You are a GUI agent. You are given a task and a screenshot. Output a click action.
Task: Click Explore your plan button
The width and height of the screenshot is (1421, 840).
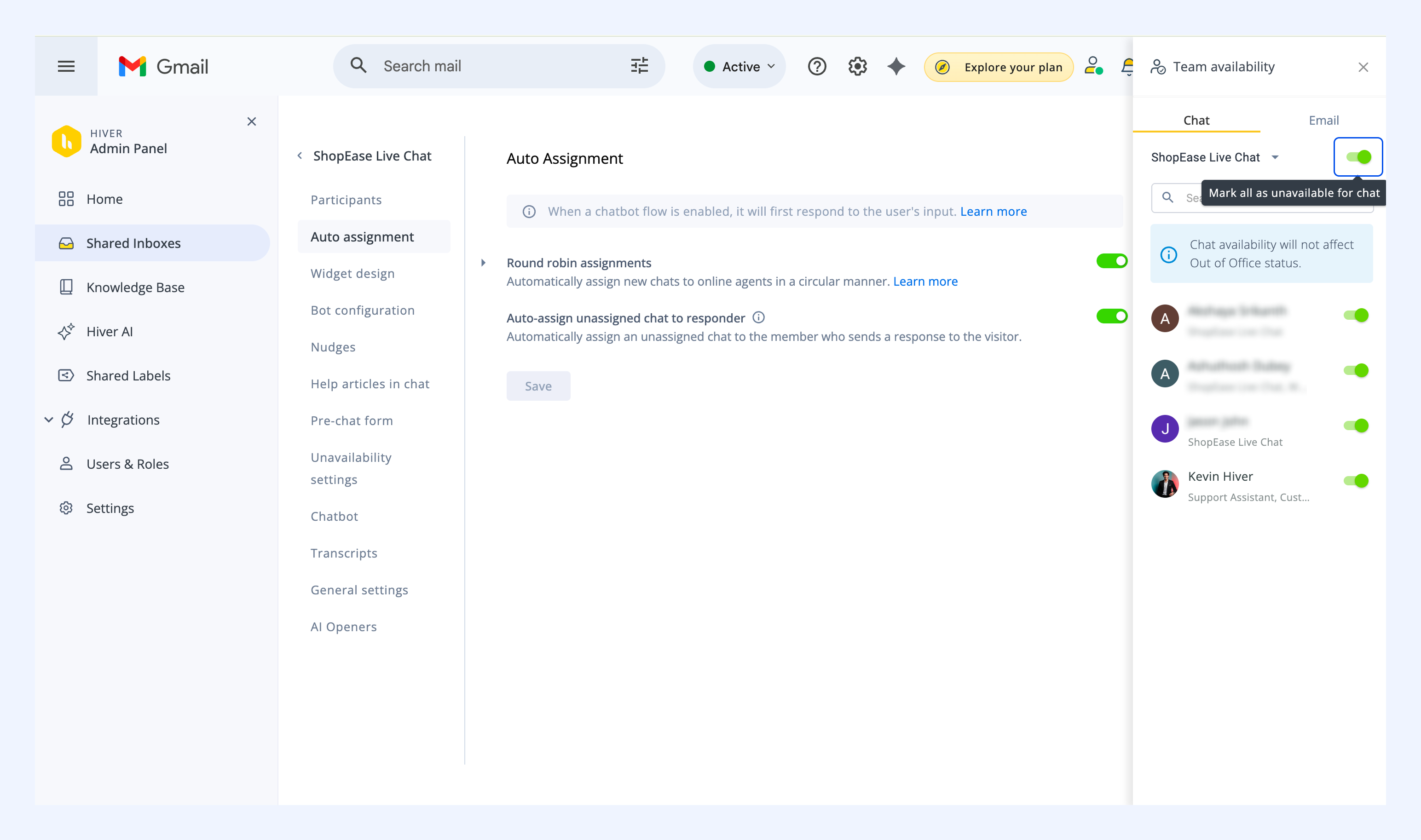point(999,67)
